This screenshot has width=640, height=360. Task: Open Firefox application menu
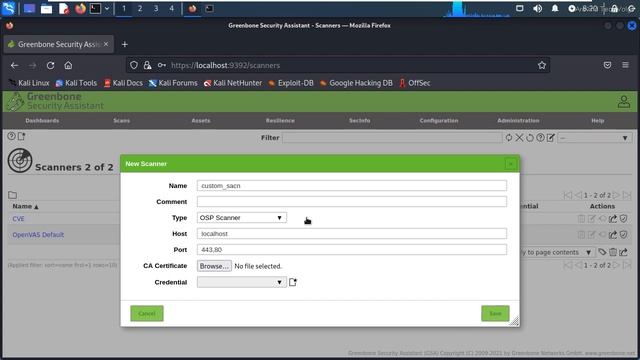tap(625, 65)
